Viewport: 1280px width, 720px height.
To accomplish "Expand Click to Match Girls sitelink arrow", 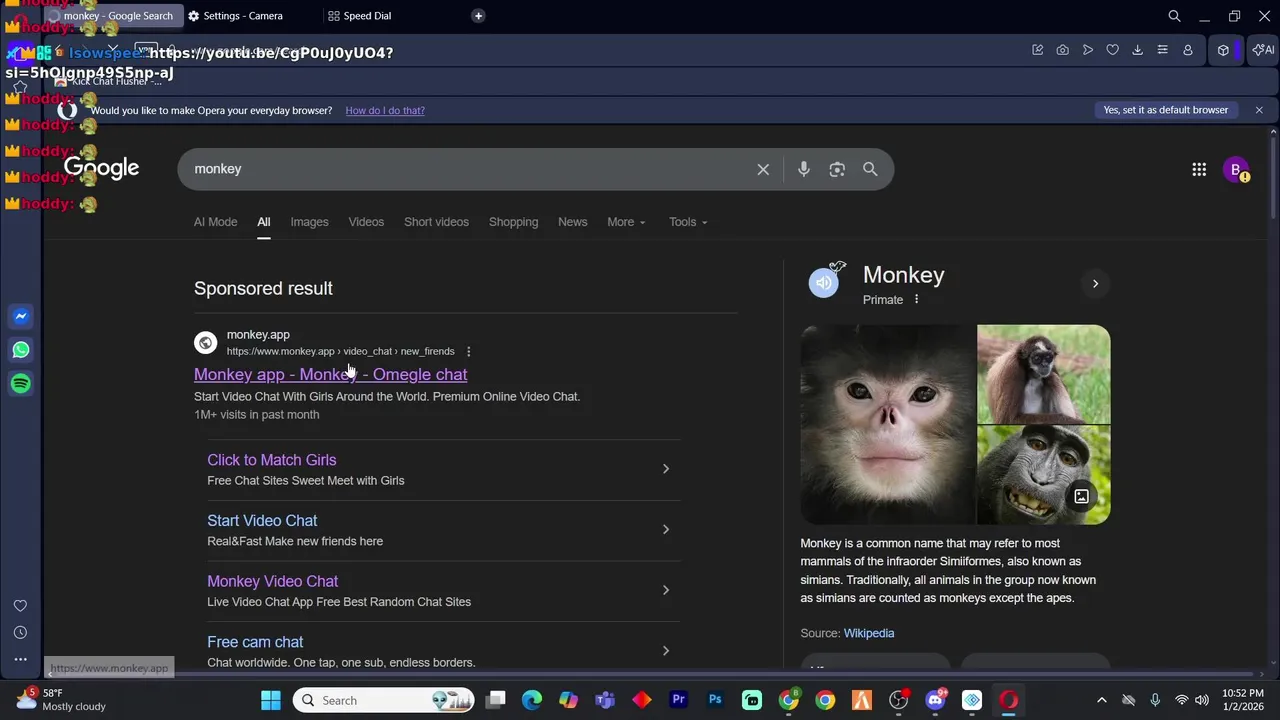I will pyautogui.click(x=666, y=469).
